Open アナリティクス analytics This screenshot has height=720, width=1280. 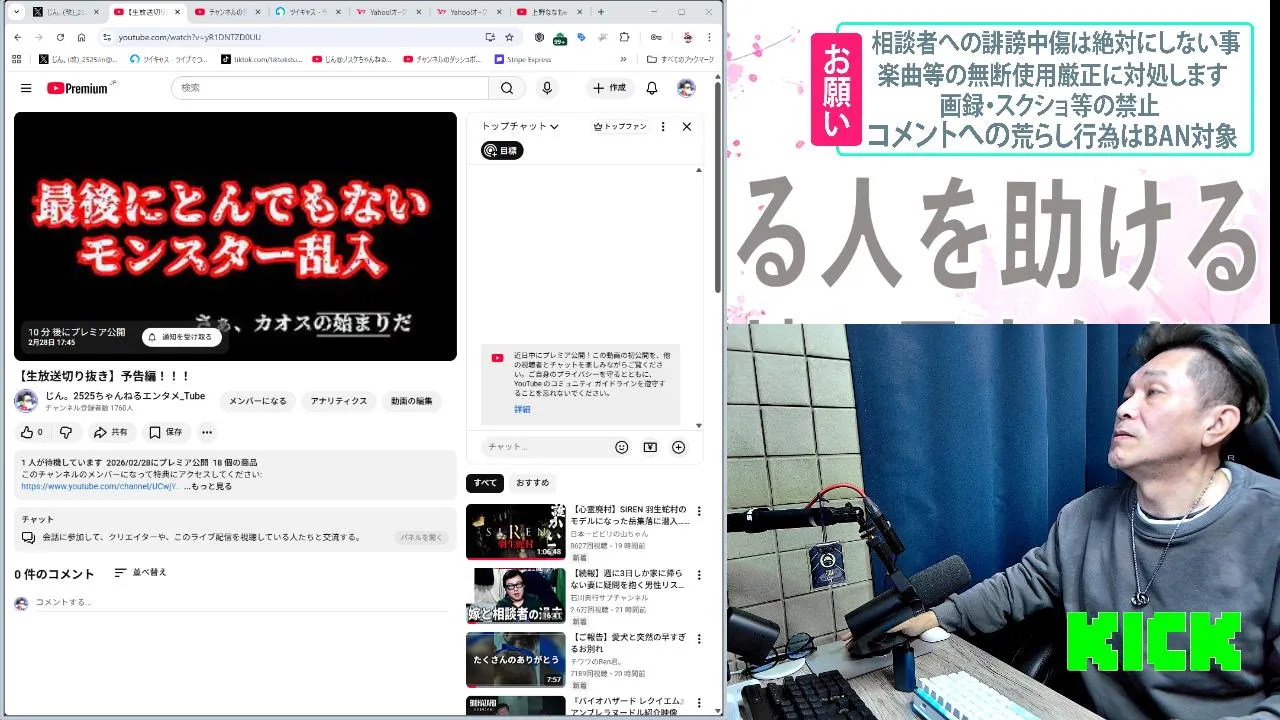[339, 401]
